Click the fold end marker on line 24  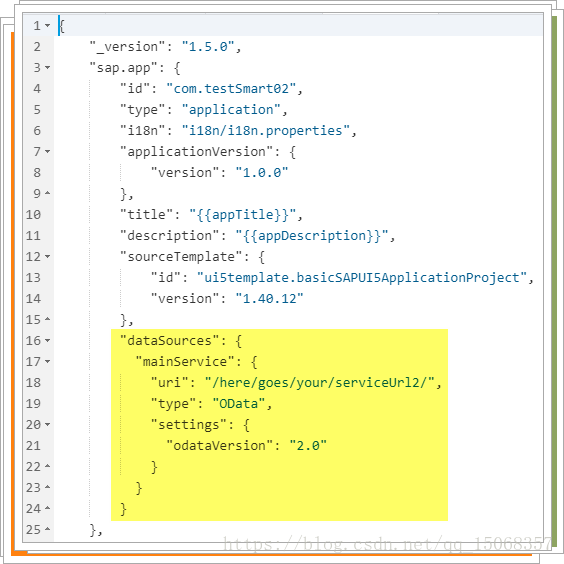point(47,509)
